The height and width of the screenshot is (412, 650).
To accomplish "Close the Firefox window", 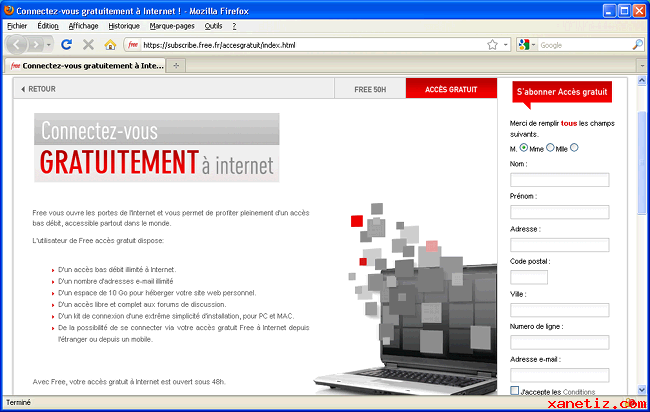I will coord(639,11).
